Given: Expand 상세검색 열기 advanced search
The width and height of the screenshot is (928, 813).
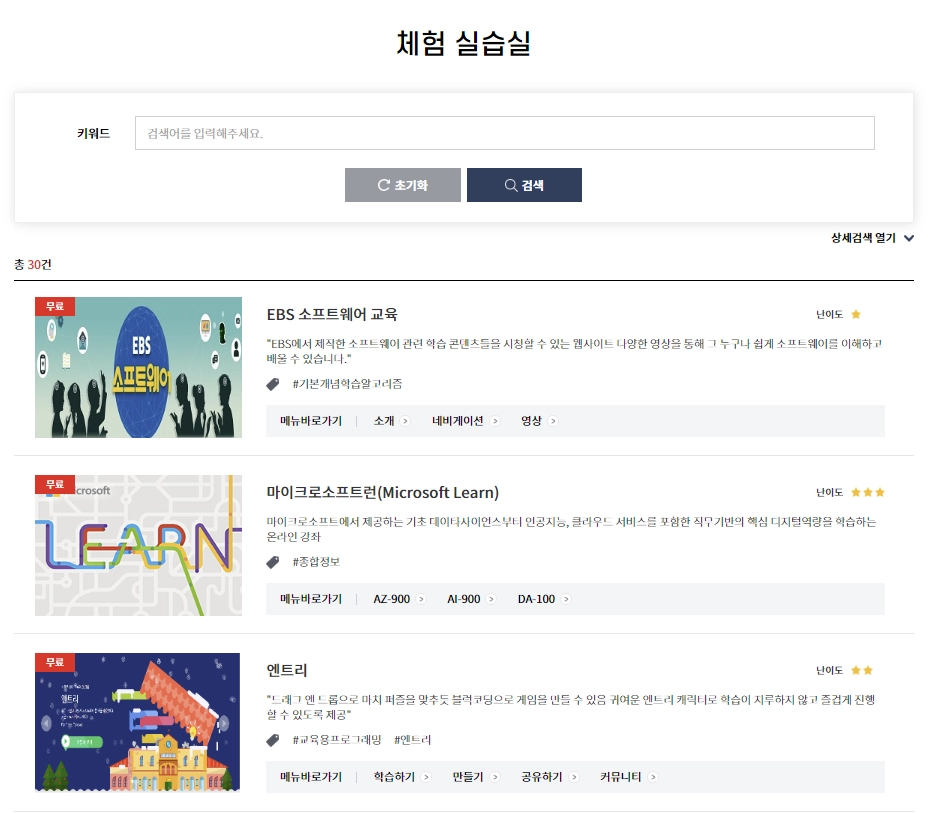Looking at the screenshot, I should point(872,238).
